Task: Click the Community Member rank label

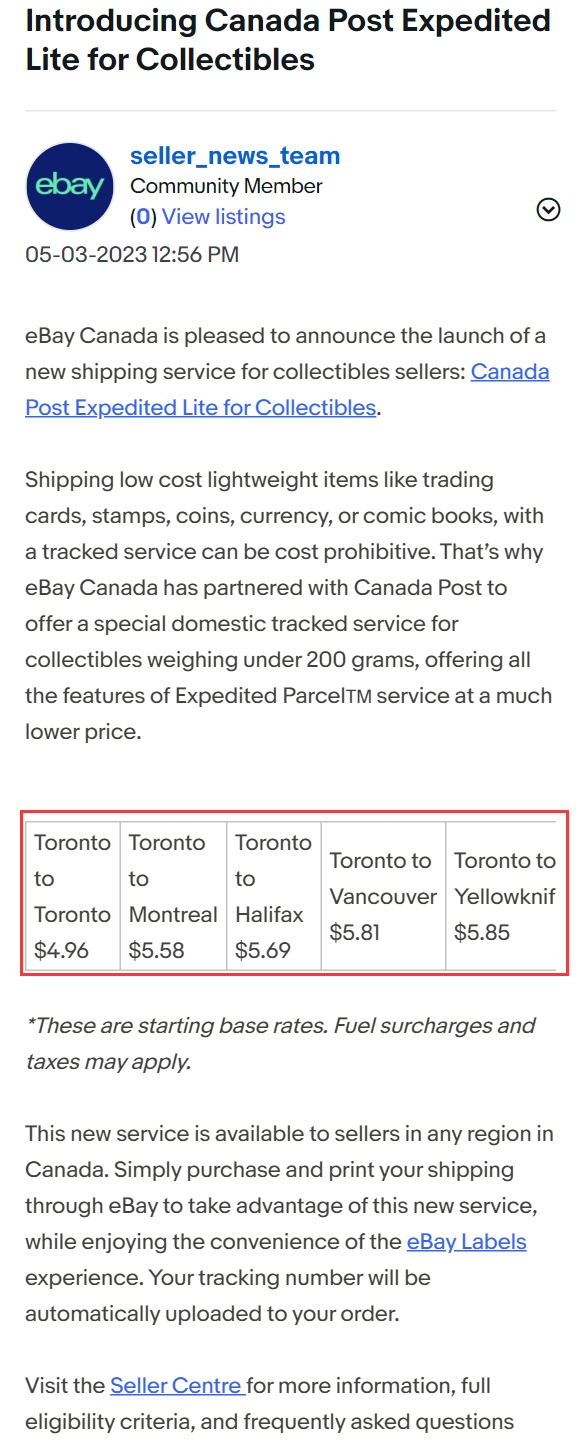Action: click(x=226, y=186)
